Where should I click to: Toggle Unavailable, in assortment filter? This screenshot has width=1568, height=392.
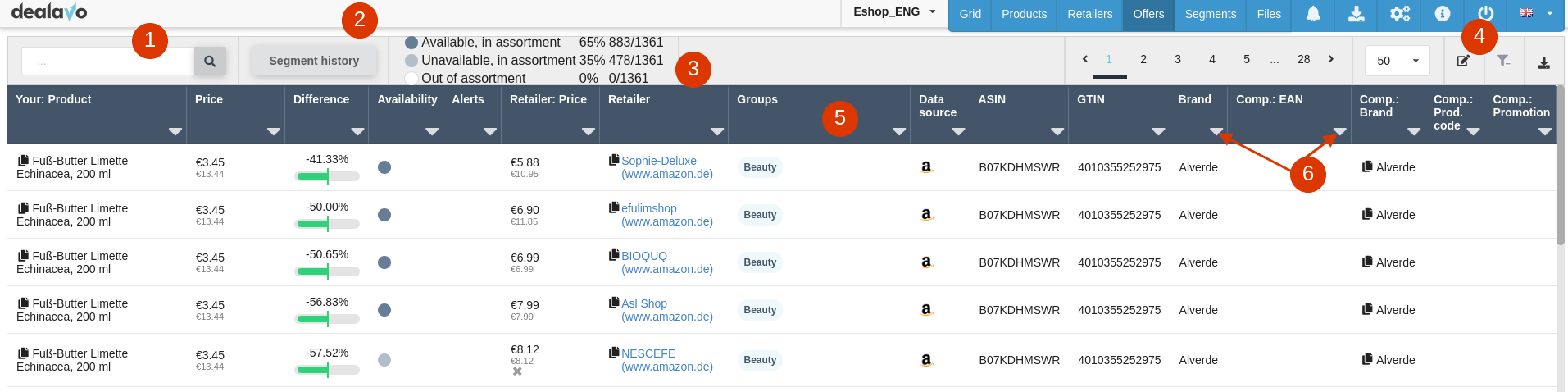411,61
